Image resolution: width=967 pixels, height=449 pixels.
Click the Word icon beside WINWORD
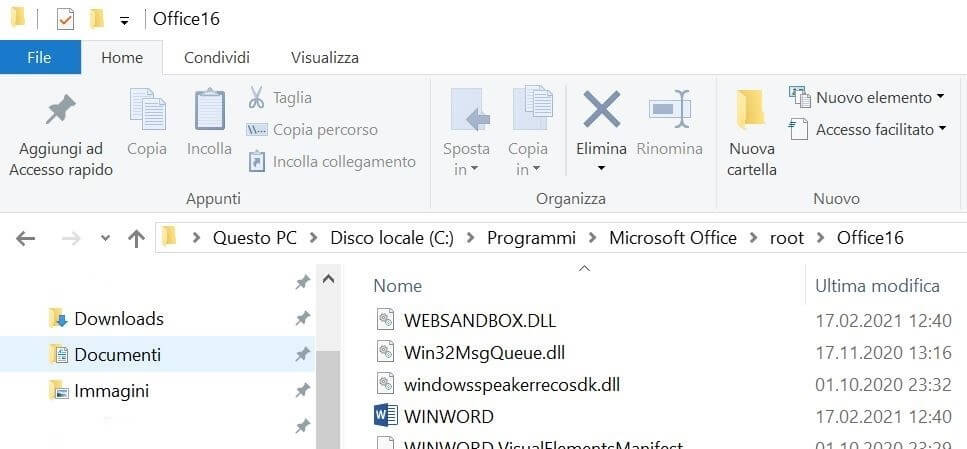(x=385, y=416)
